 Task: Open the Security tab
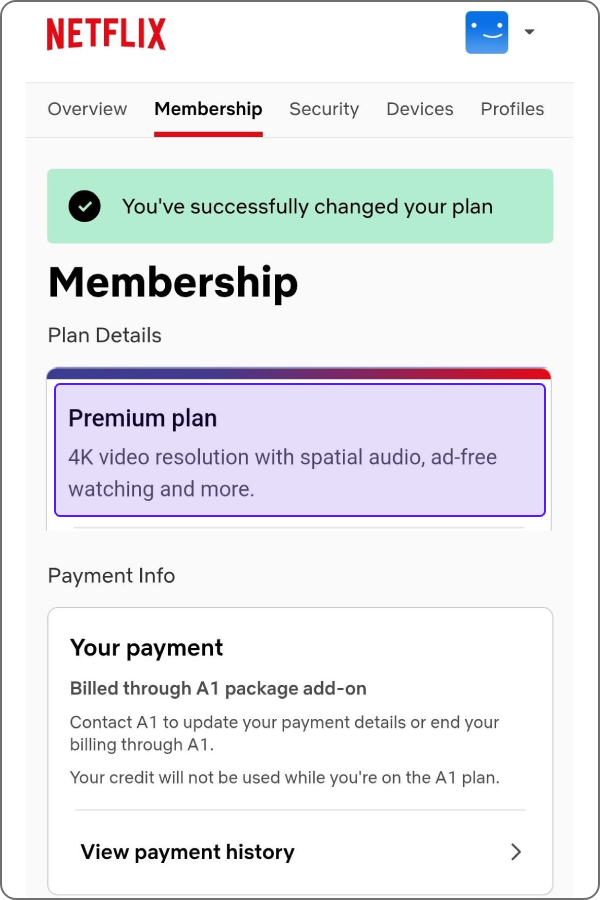[324, 109]
